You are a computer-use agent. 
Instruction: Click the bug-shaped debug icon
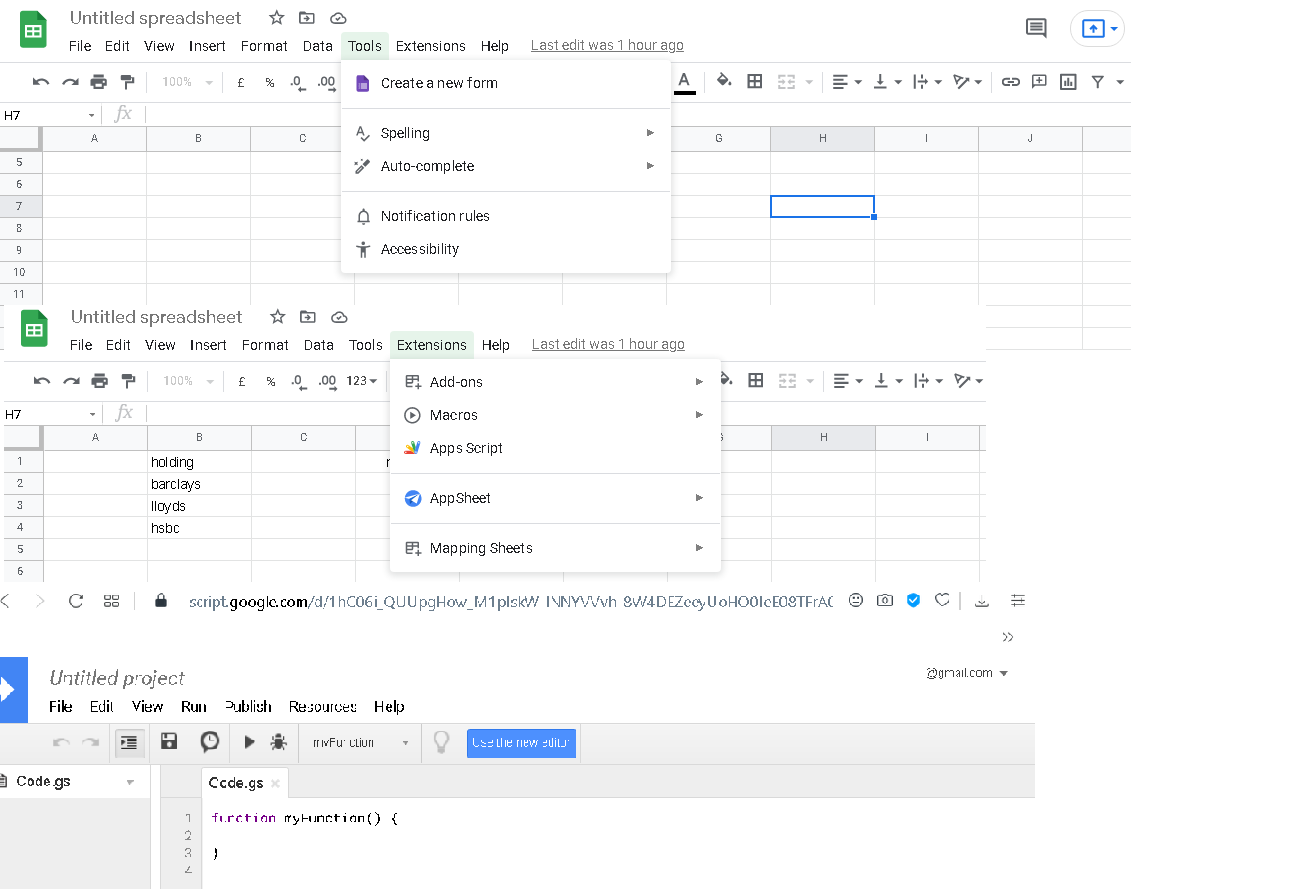pyautogui.click(x=278, y=742)
